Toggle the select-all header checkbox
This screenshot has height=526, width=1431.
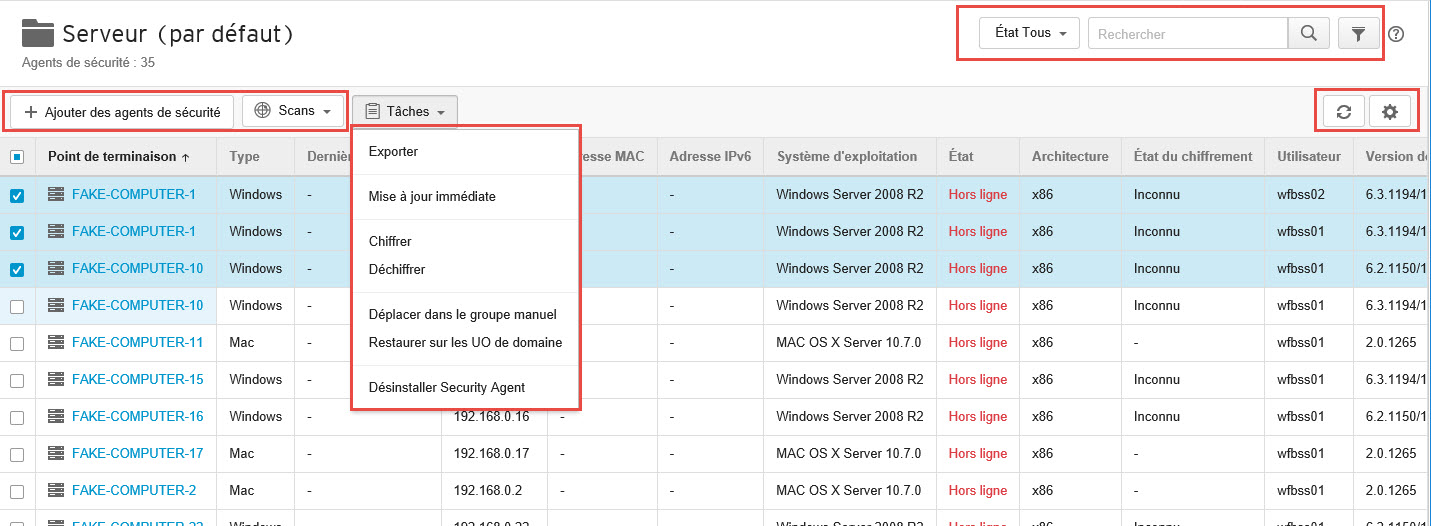(x=17, y=157)
